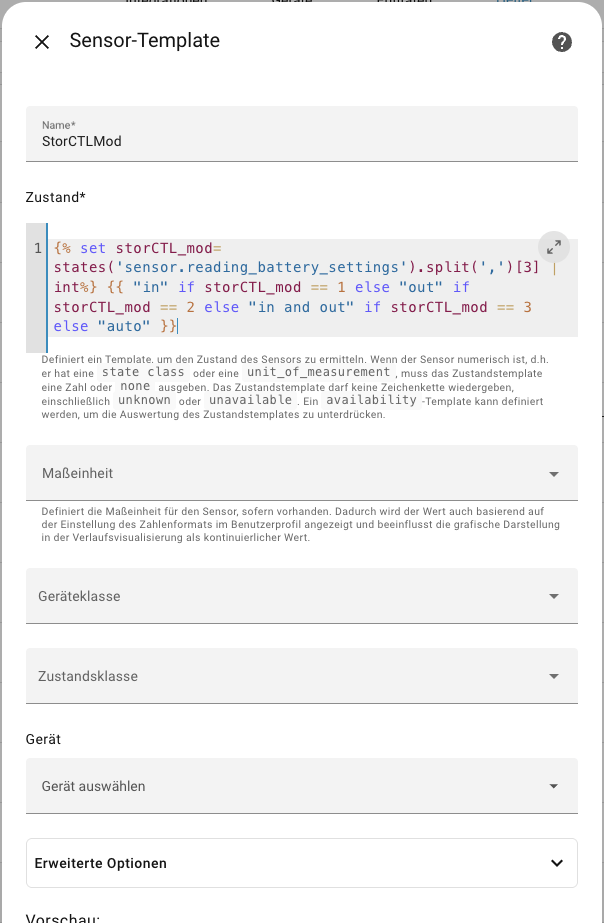Click the Sensor-Template dialog title
The width and height of the screenshot is (604, 923).
coord(145,41)
